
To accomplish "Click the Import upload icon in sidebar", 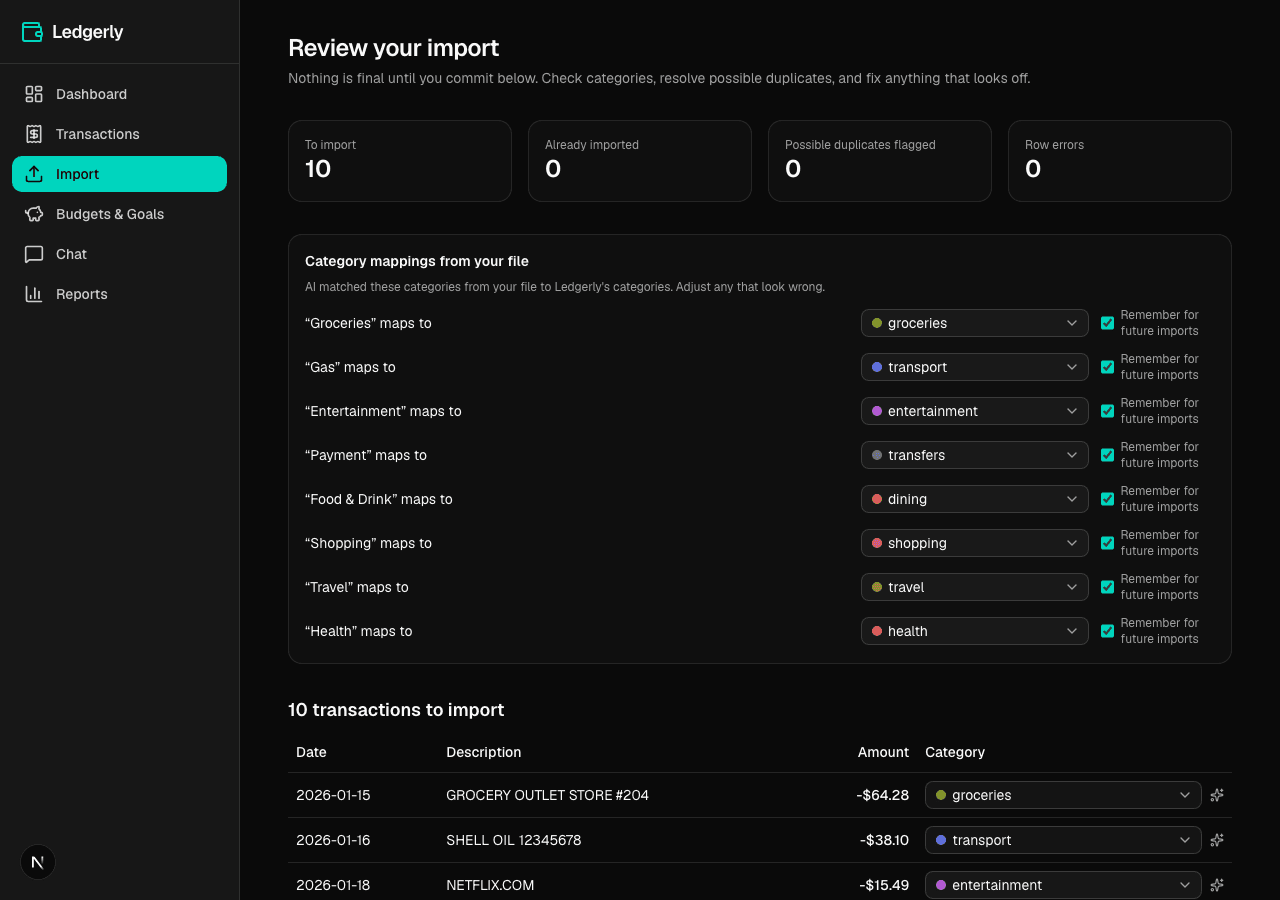I will point(34,174).
